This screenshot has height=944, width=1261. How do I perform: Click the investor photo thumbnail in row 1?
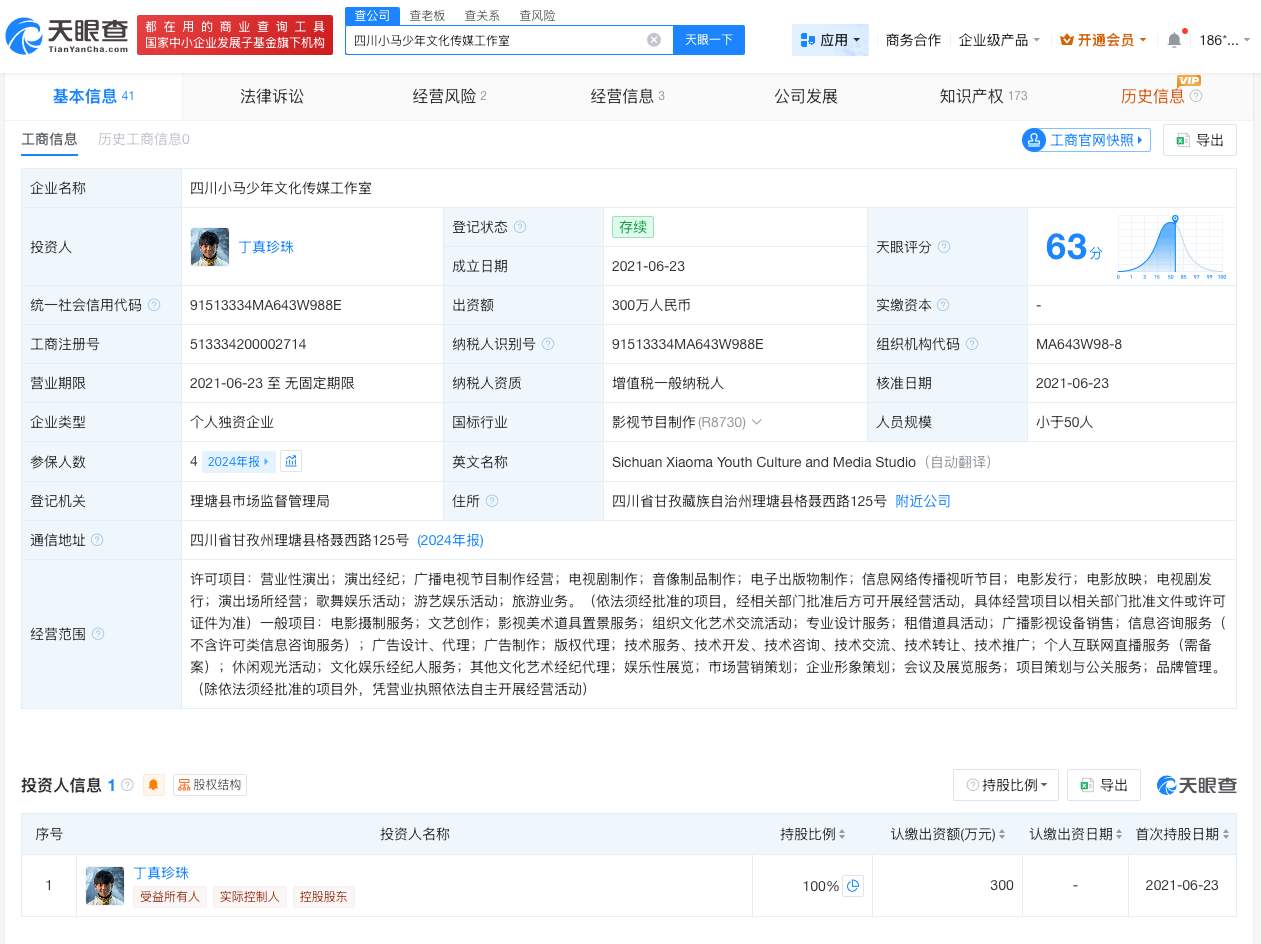tap(104, 885)
